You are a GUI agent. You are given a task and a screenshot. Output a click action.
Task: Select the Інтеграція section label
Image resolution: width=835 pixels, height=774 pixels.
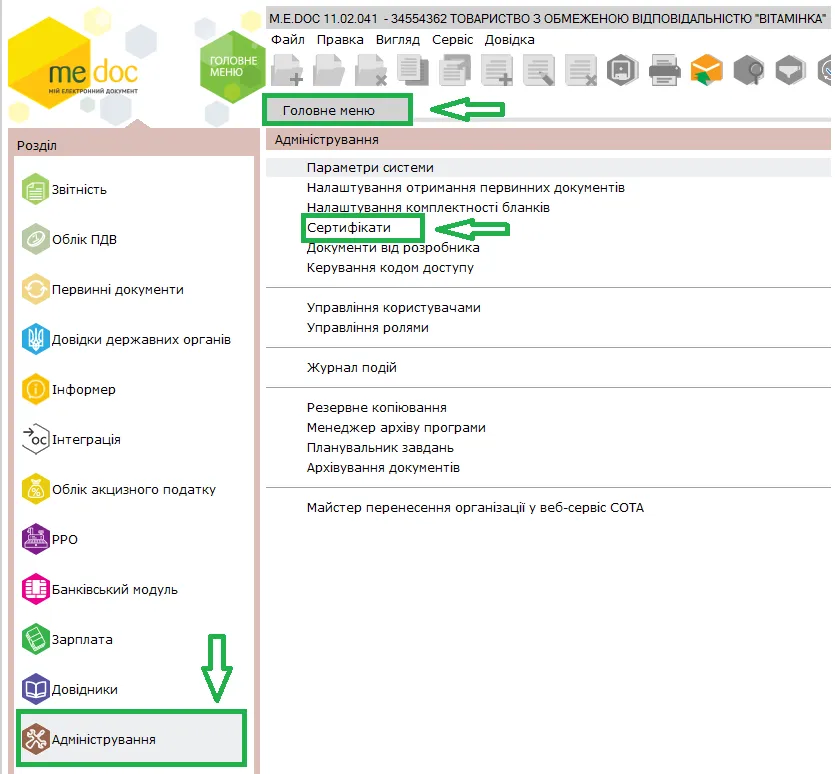[86, 439]
